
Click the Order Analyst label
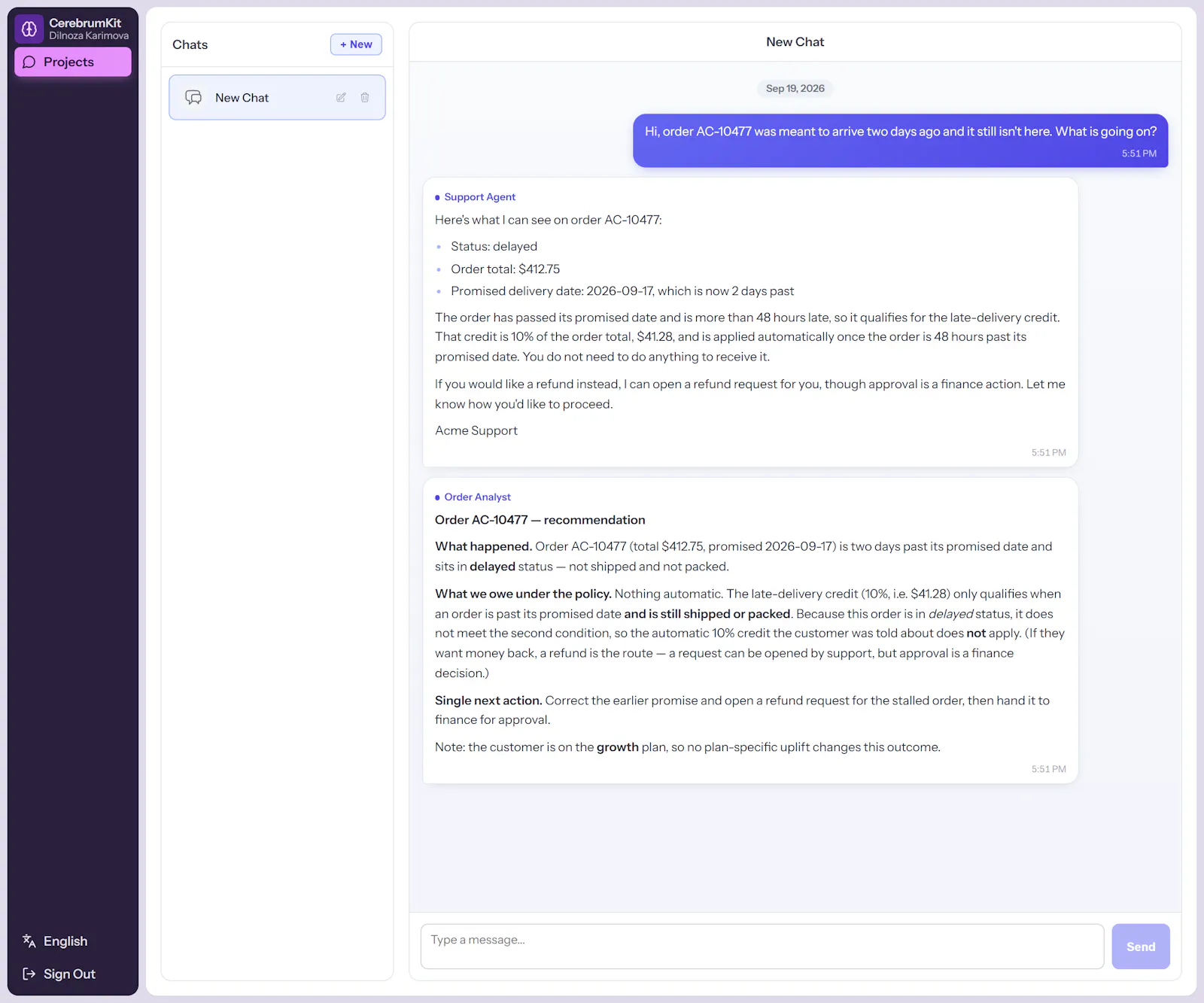[x=477, y=497]
